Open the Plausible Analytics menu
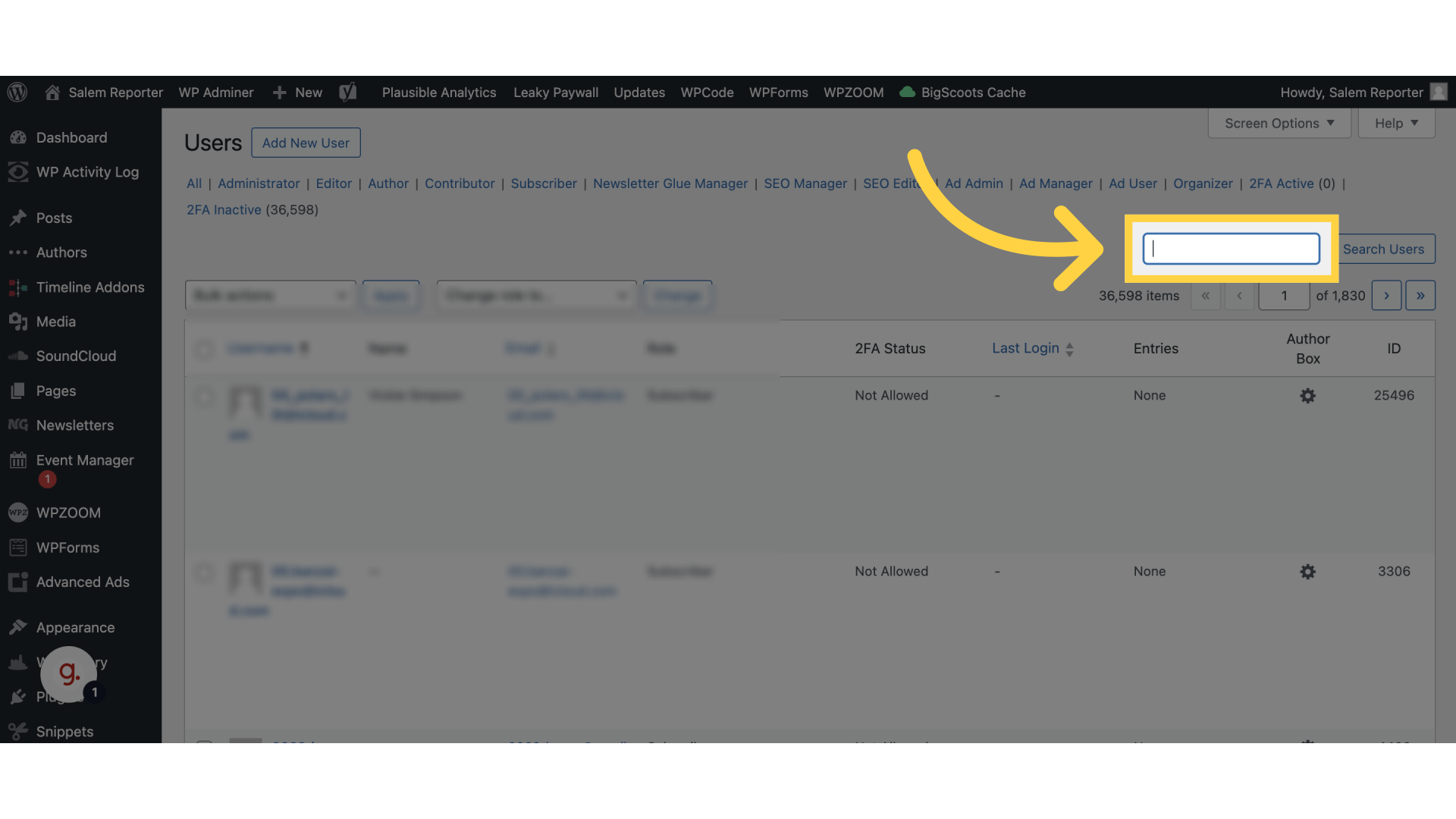The width and height of the screenshot is (1456, 819). (x=438, y=91)
